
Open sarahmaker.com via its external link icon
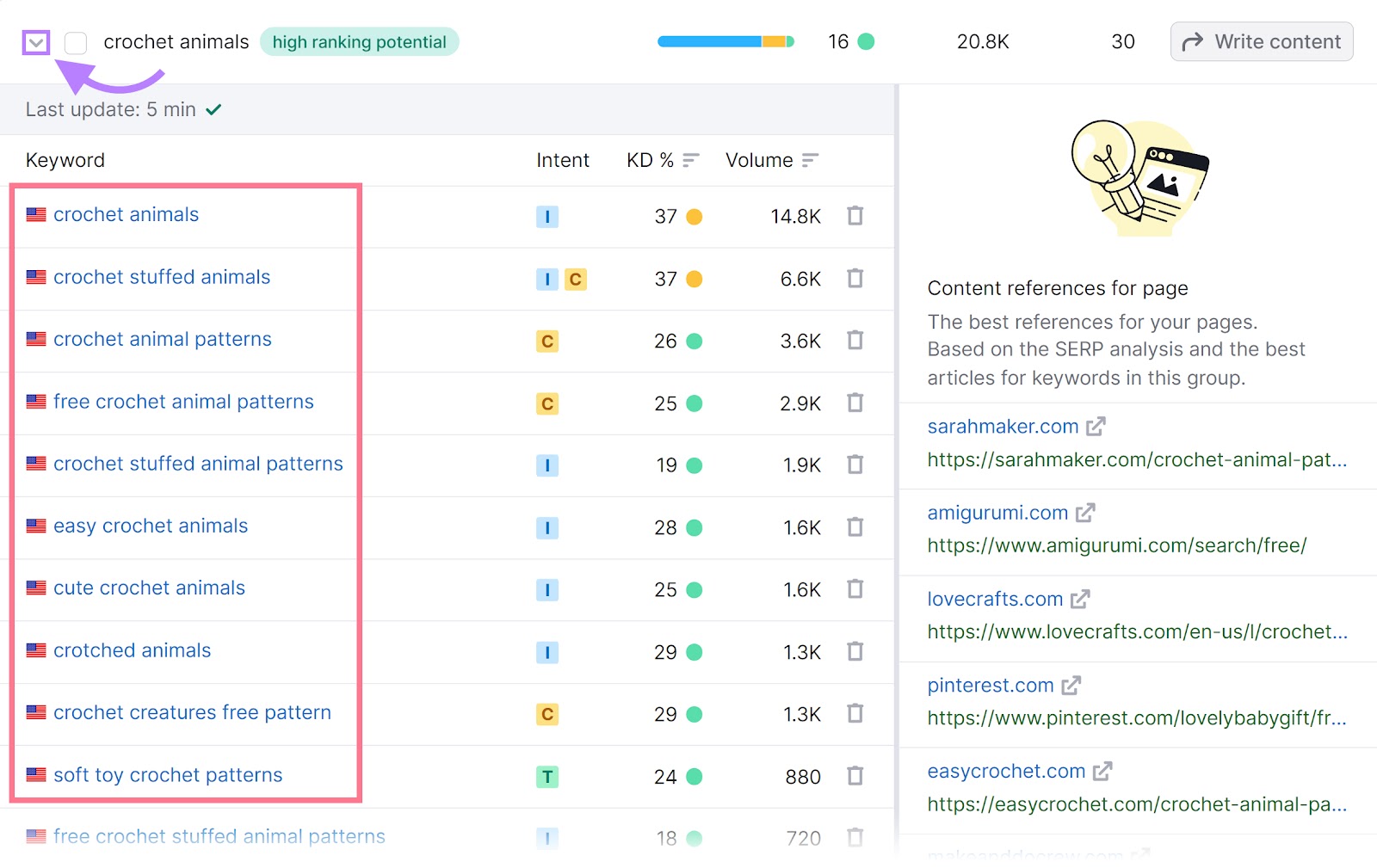pos(1096,425)
